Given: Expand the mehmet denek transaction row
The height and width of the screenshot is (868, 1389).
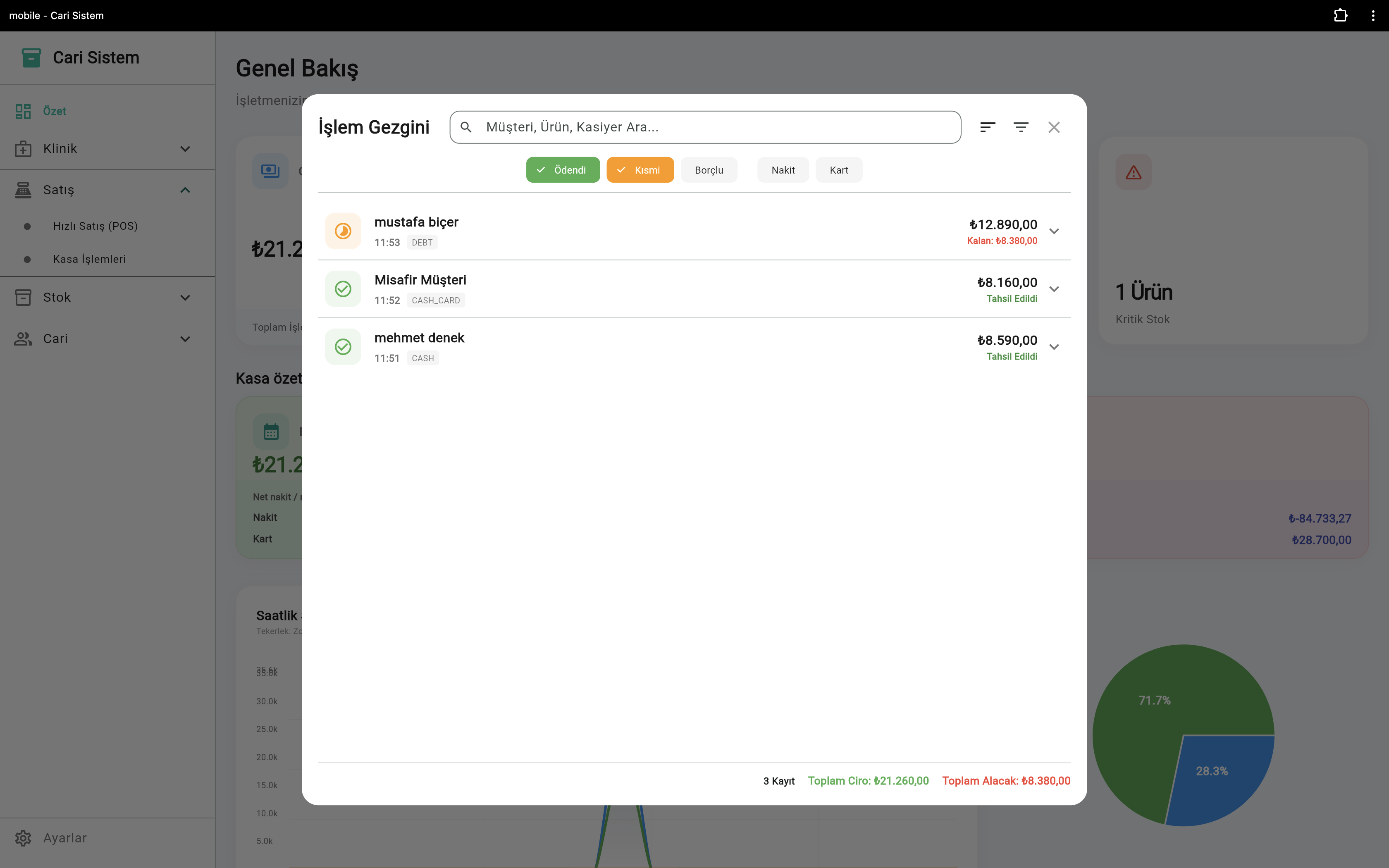Looking at the screenshot, I should (x=1054, y=347).
